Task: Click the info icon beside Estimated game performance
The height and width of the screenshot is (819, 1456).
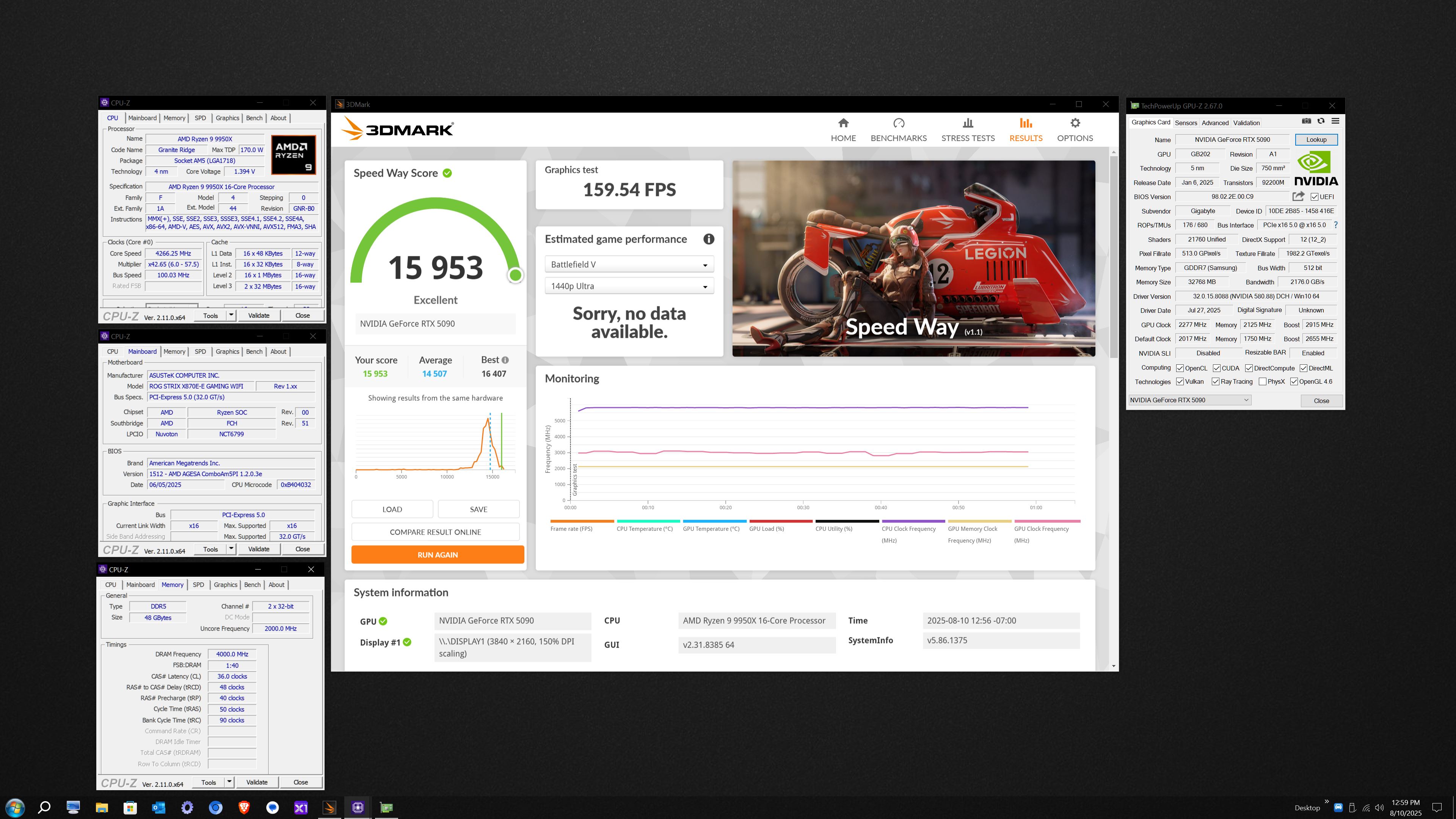Action: click(x=708, y=239)
